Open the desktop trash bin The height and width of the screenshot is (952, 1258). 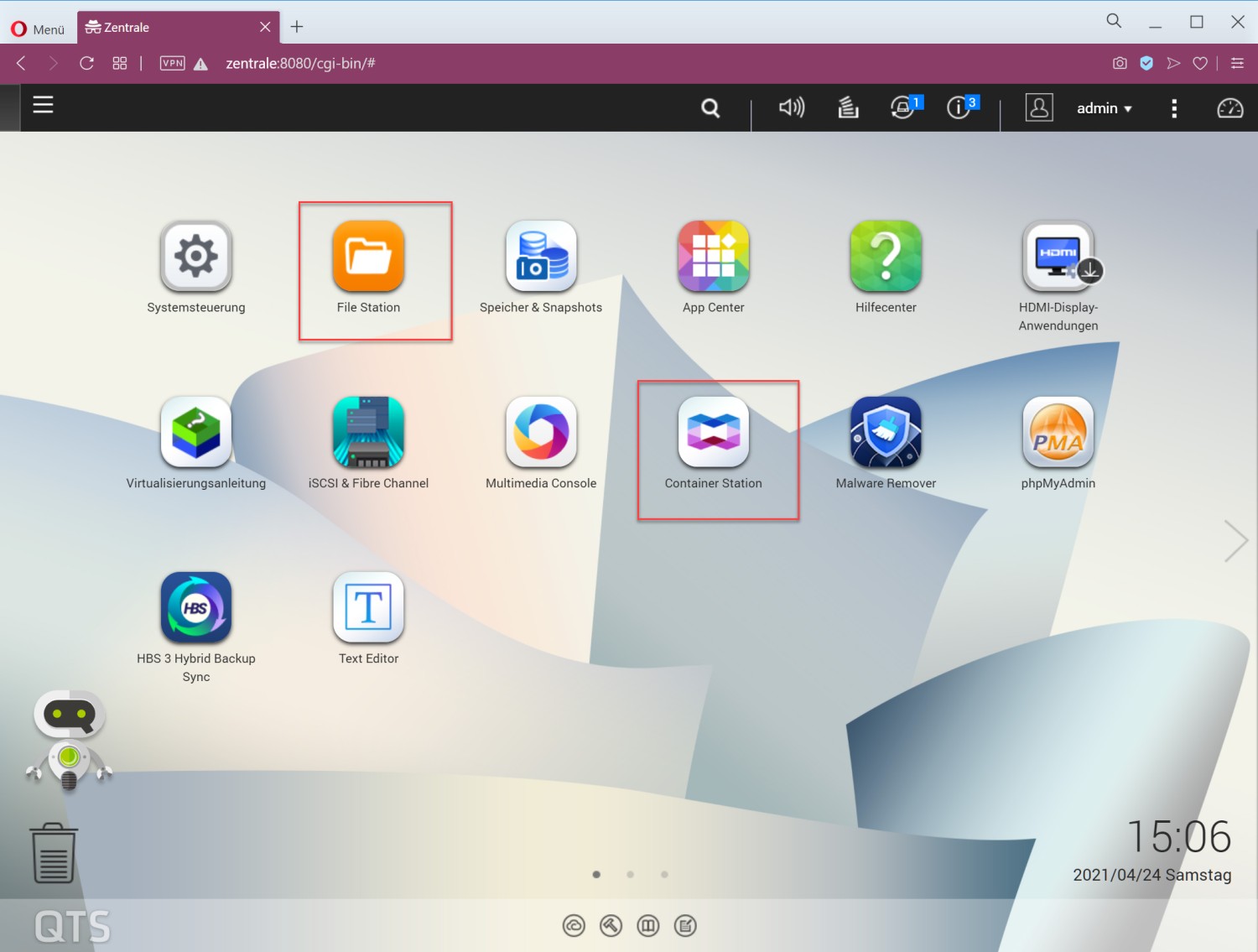(54, 853)
